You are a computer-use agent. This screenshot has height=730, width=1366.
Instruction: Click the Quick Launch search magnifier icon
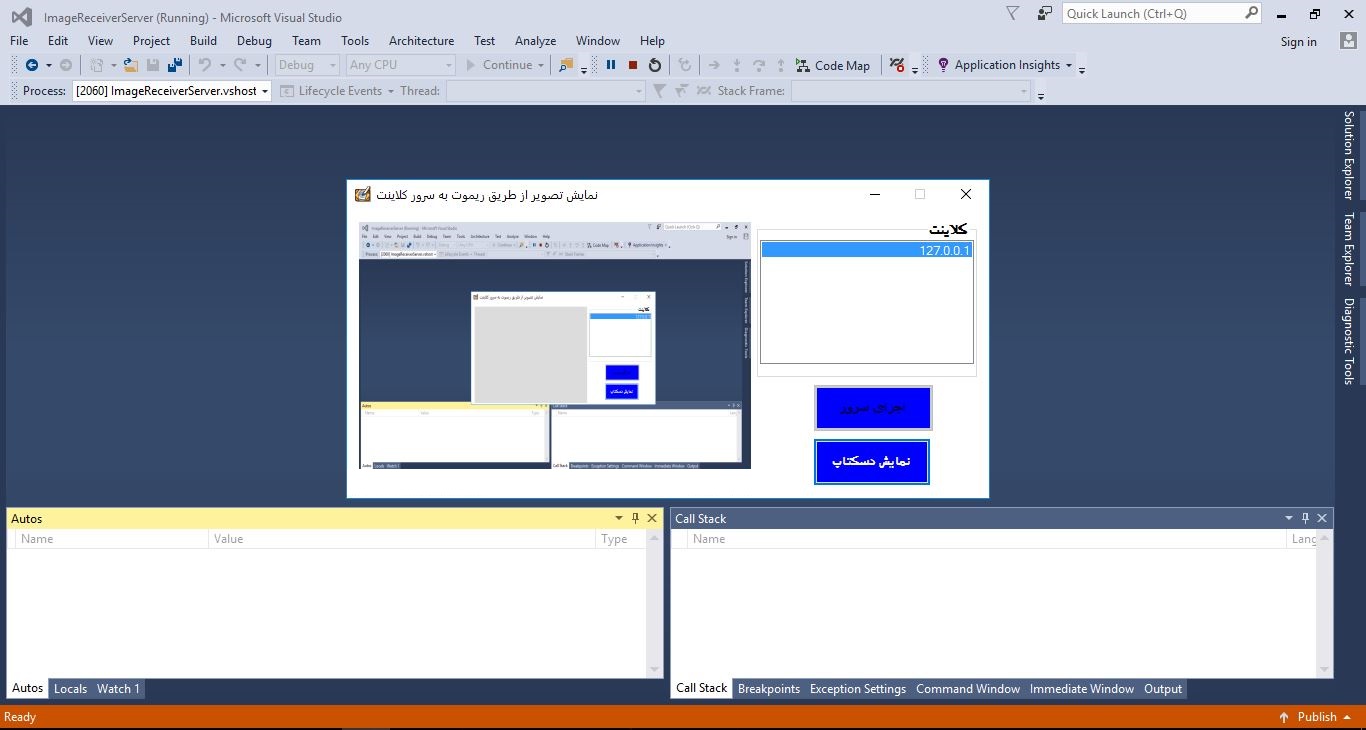pyautogui.click(x=1252, y=13)
